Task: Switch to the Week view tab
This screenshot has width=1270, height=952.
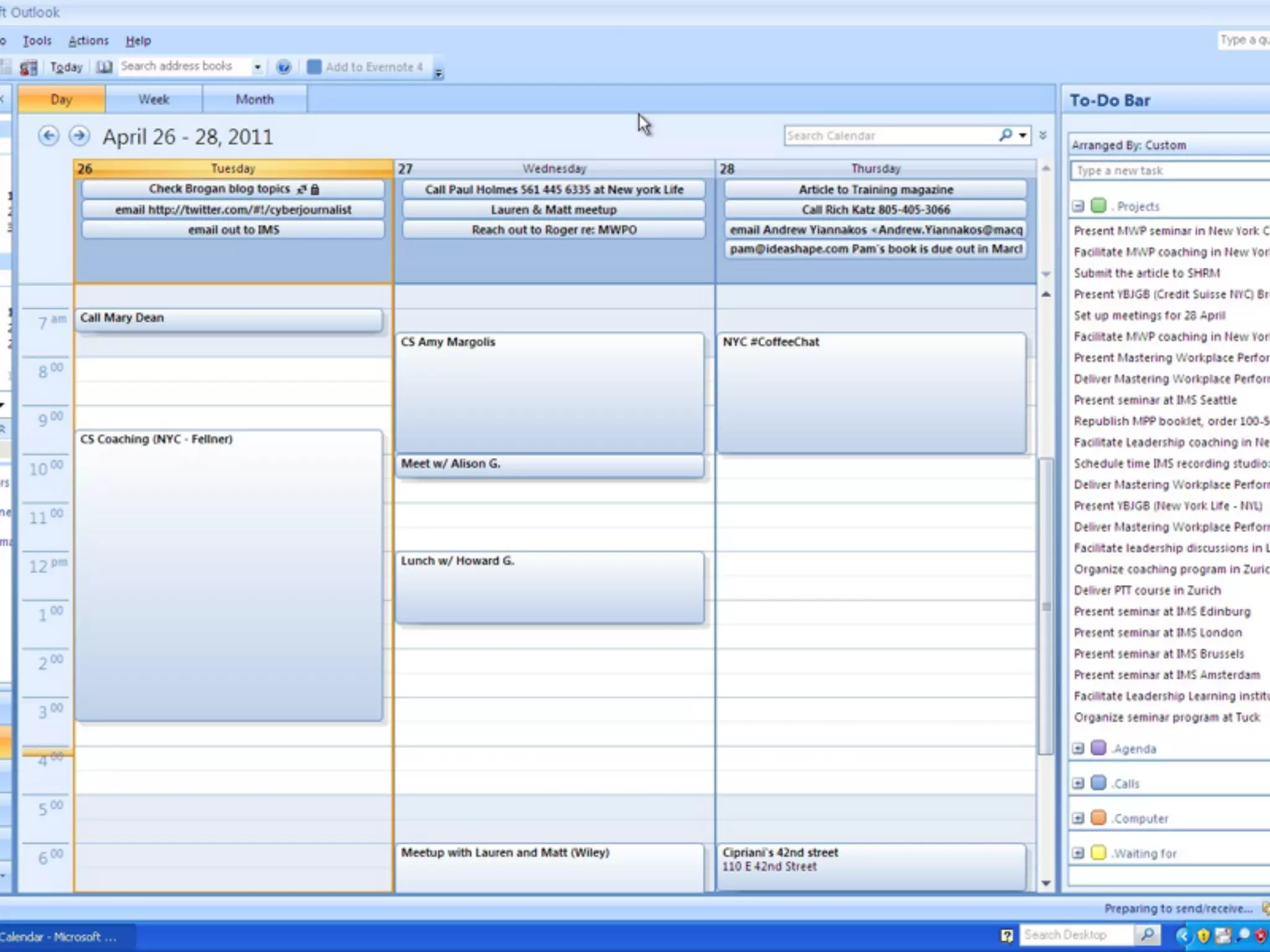Action: coord(153,99)
